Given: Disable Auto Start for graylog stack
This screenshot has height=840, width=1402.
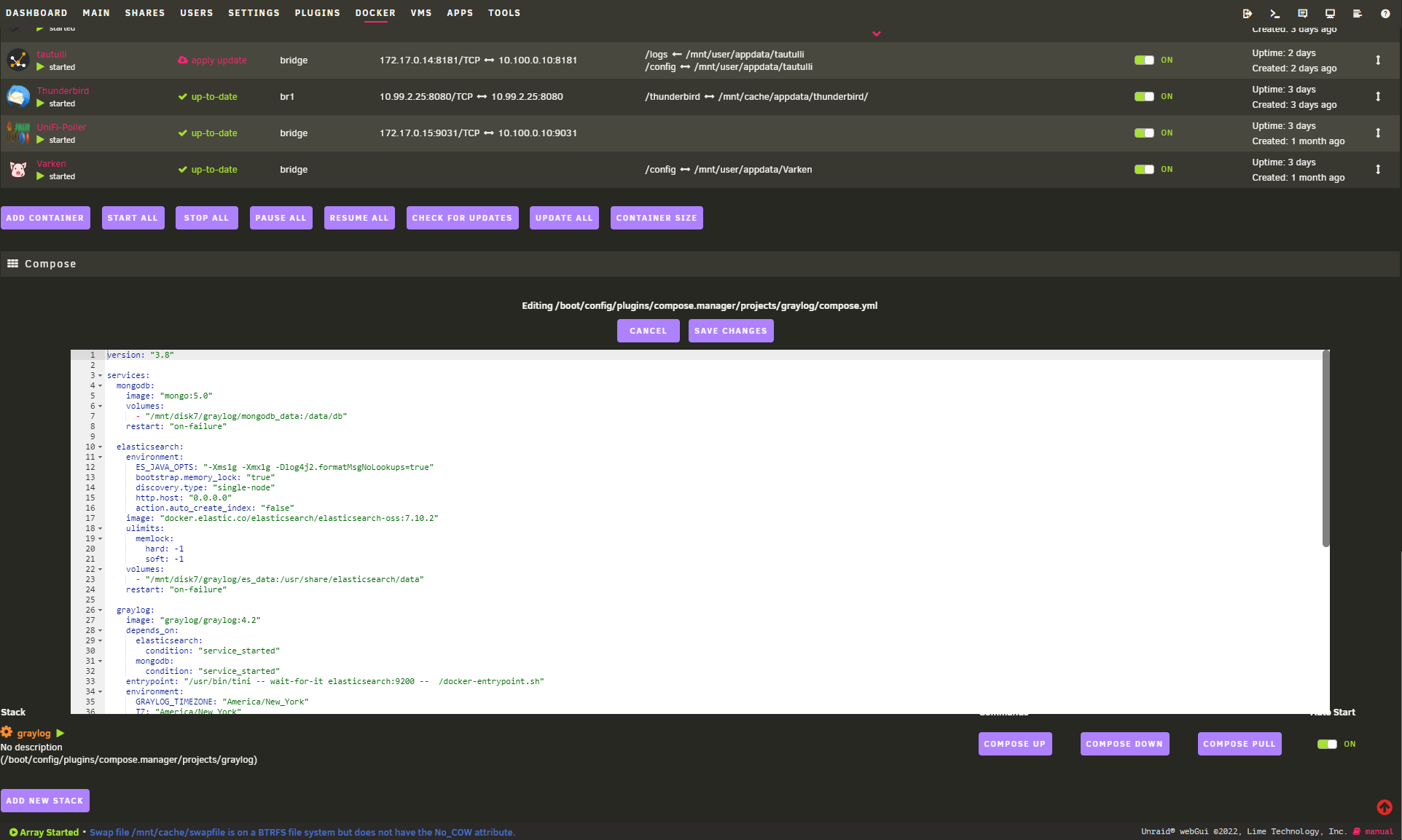Looking at the screenshot, I should [1327, 744].
